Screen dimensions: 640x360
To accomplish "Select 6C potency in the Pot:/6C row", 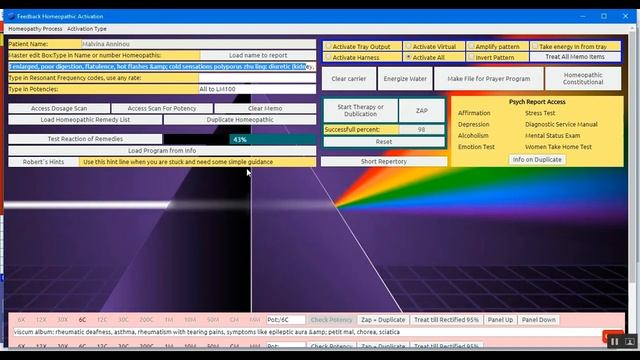I will (82, 320).
